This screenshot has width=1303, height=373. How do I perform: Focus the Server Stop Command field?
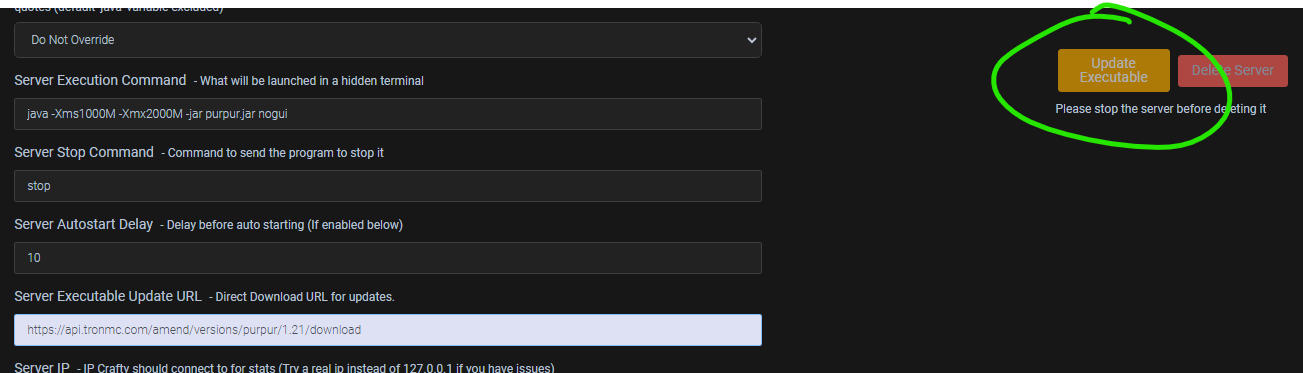pos(387,186)
